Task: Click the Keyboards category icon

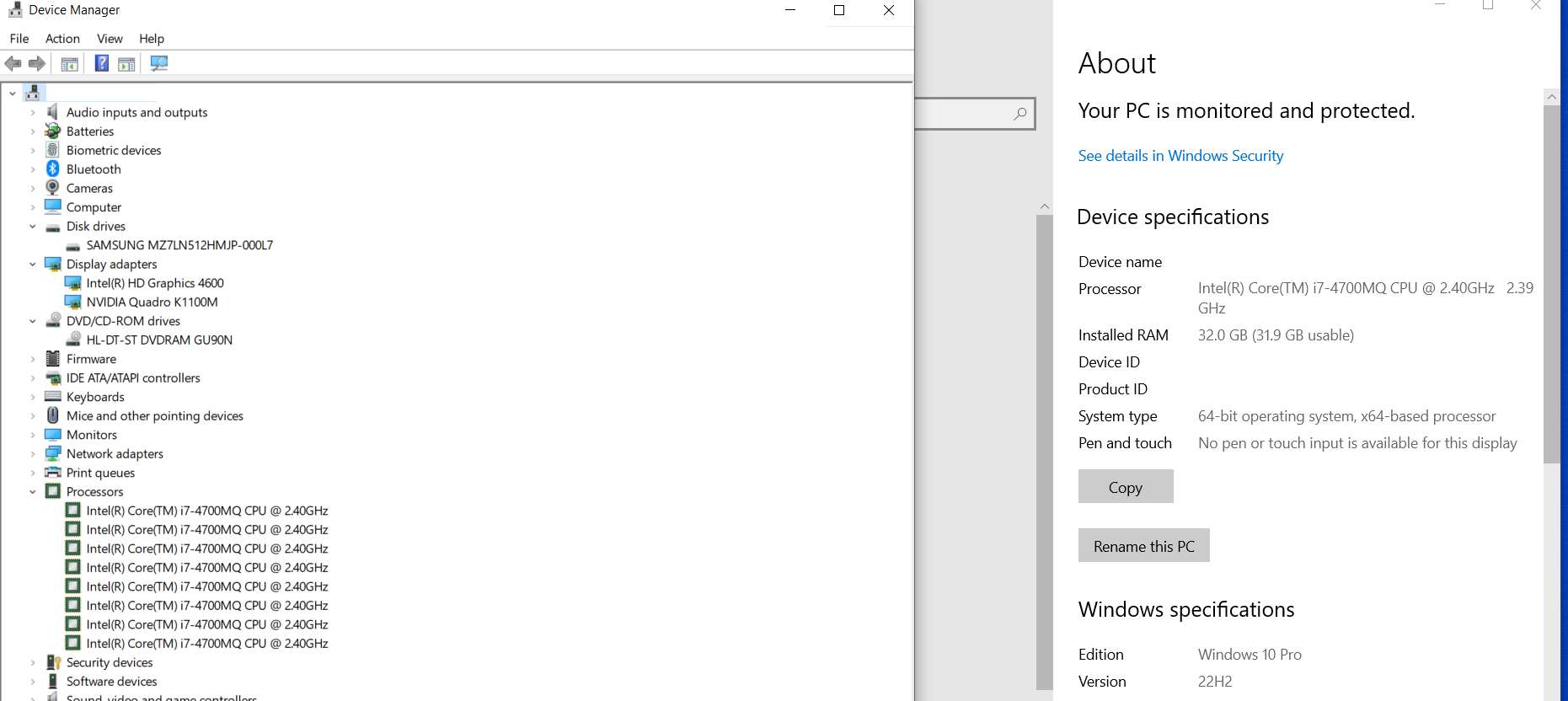Action: tap(53, 396)
